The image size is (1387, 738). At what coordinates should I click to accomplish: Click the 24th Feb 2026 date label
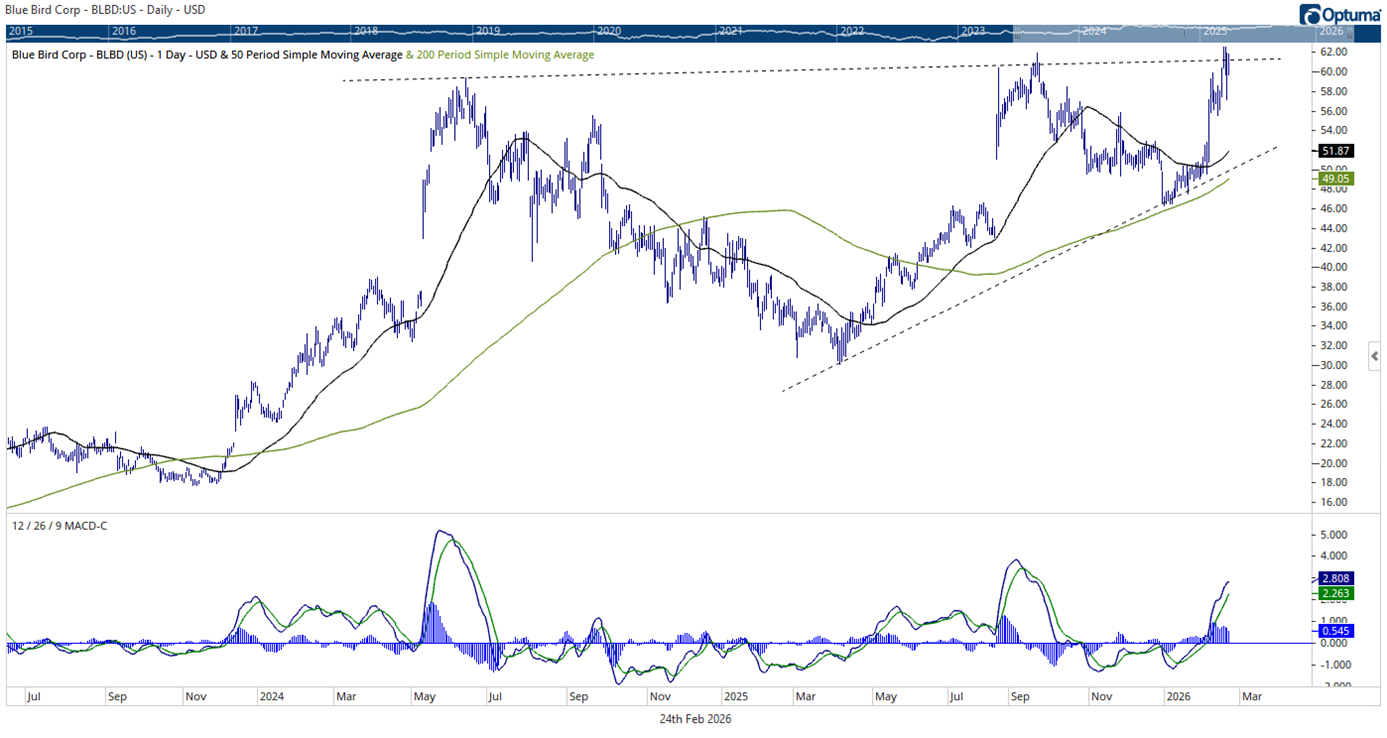(x=695, y=718)
